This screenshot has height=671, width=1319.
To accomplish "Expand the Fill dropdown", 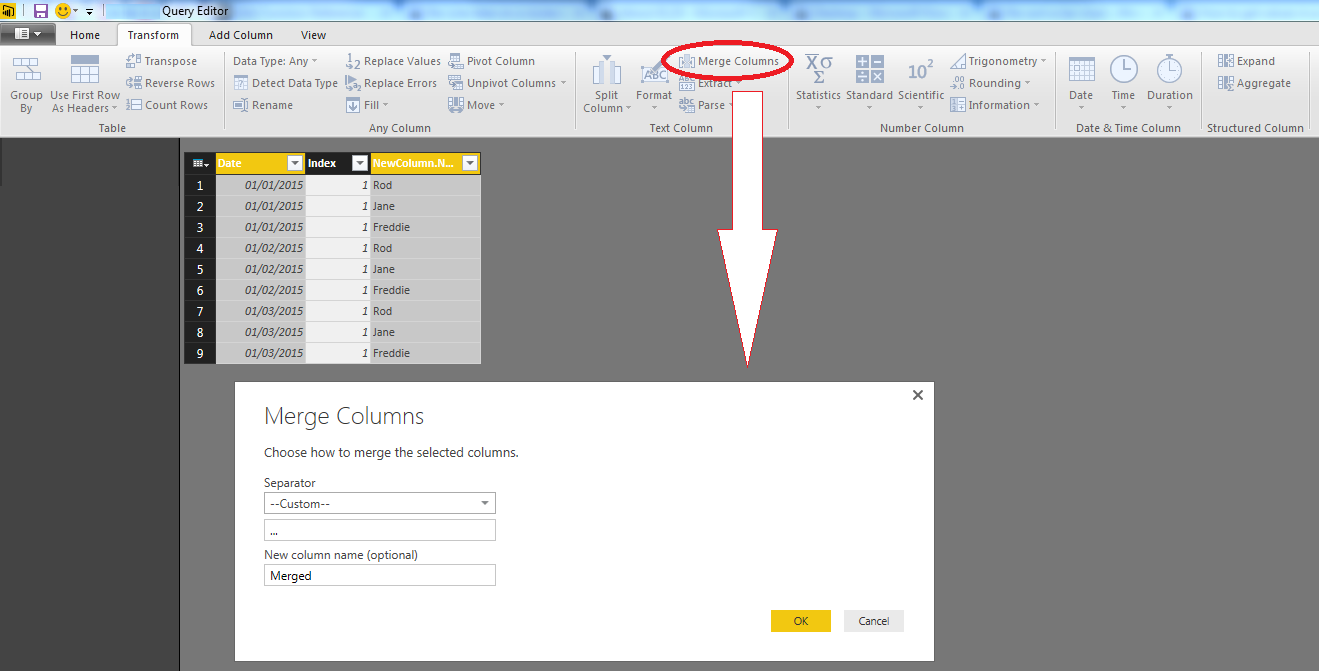I will 367,105.
